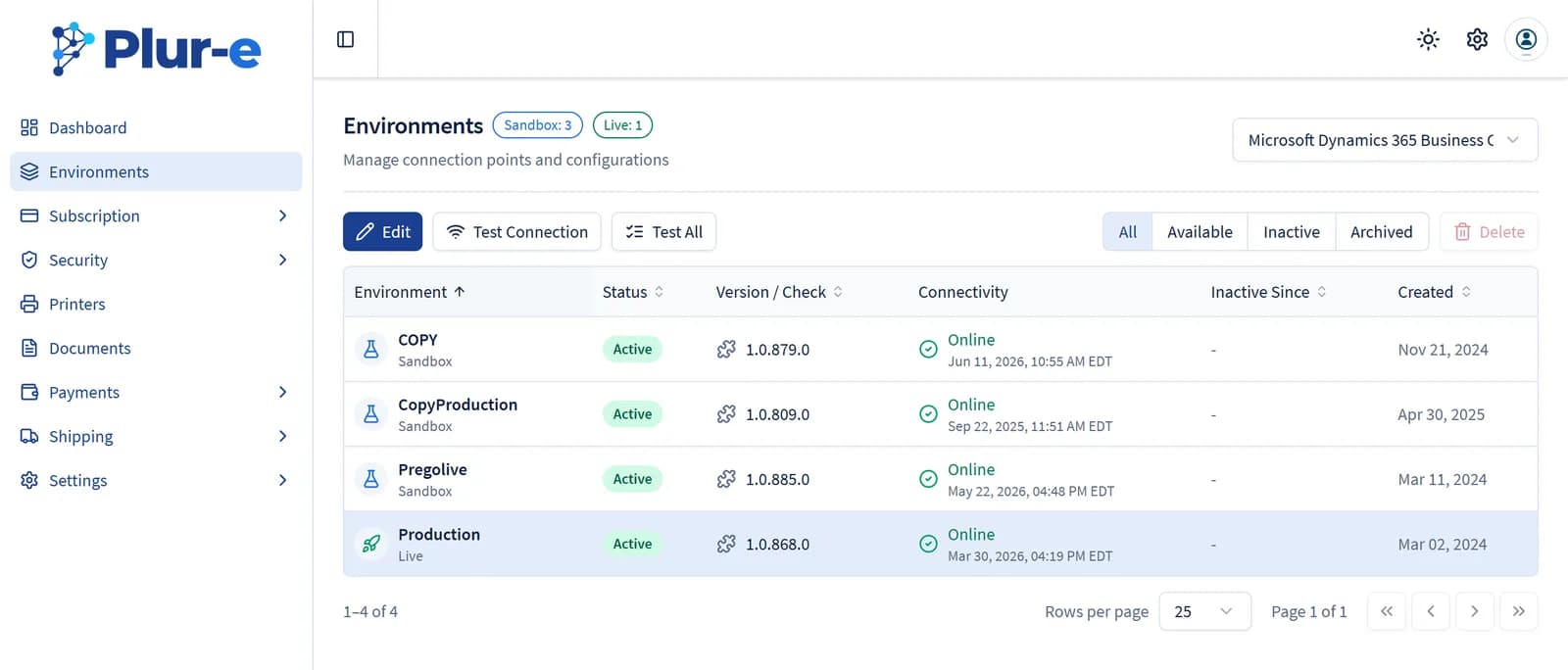1568x670 pixels.
Task: Click the Production rocket icon
Action: (x=371, y=544)
